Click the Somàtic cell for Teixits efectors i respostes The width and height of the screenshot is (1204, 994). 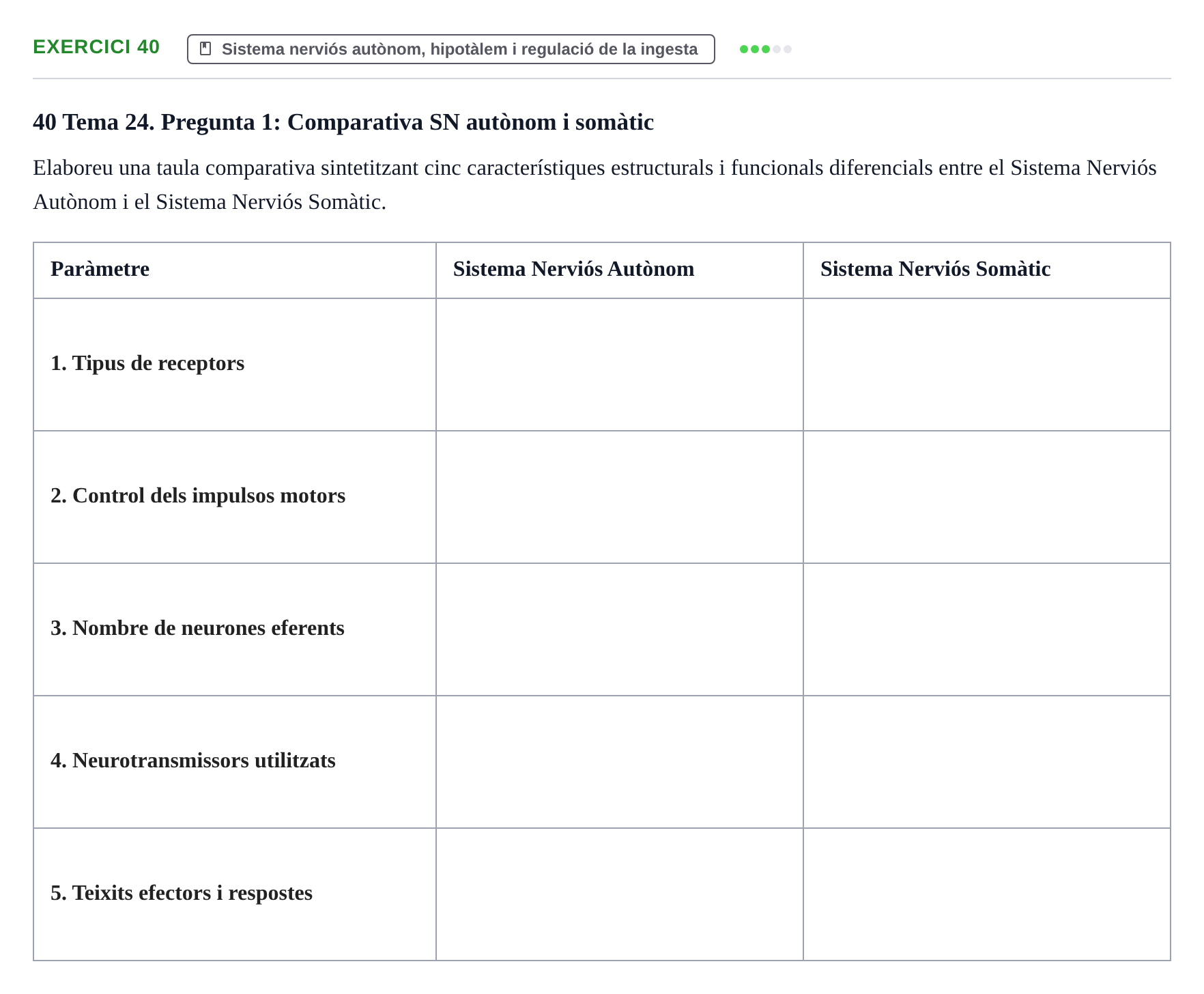(x=987, y=894)
